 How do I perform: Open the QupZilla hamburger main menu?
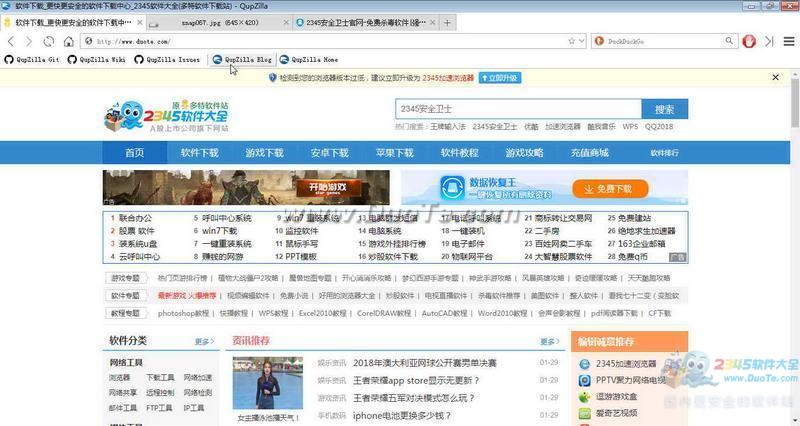(789, 41)
